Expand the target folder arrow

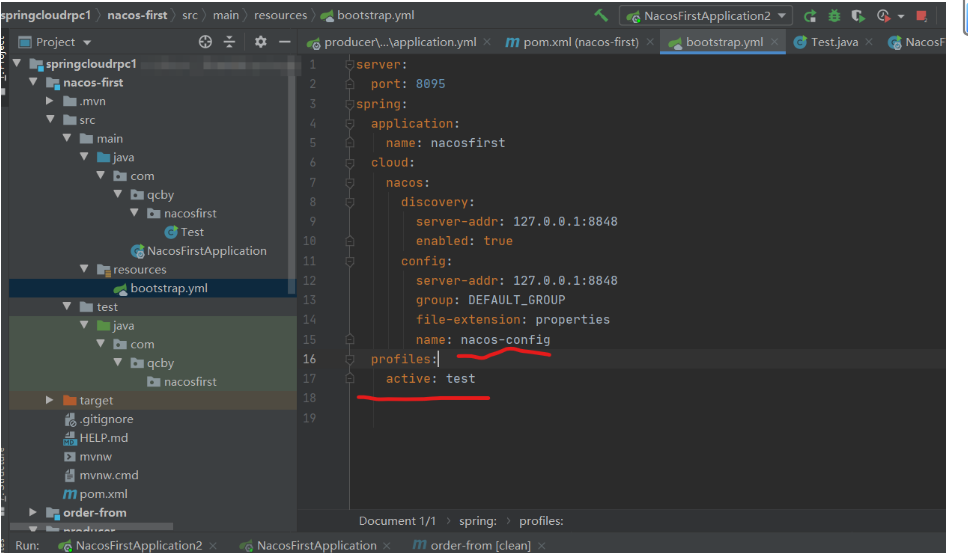(50, 400)
